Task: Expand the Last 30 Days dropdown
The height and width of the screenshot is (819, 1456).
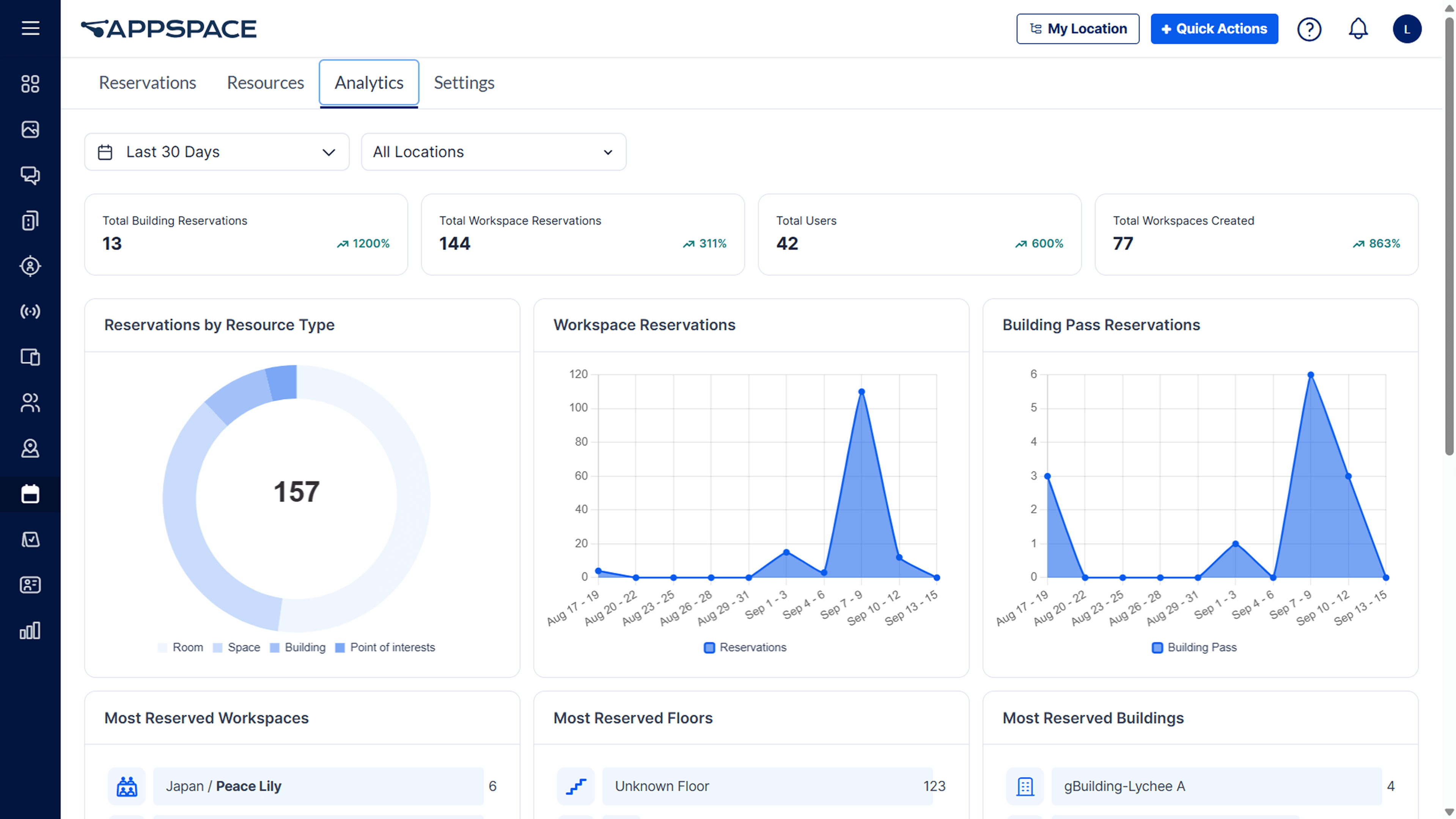Action: (x=217, y=151)
